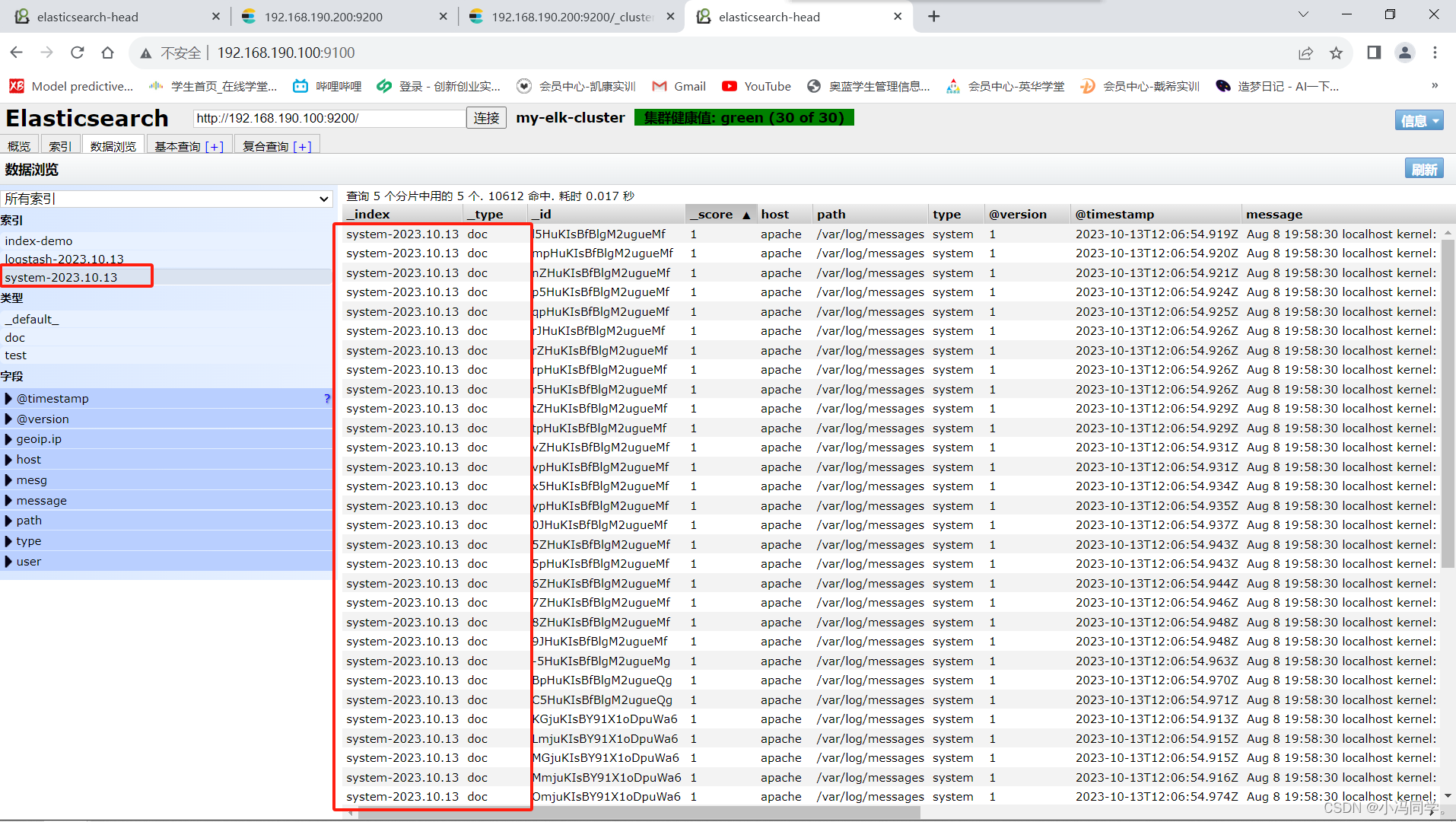Open the browser home page icon
1456x822 pixels.
point(107,53)
